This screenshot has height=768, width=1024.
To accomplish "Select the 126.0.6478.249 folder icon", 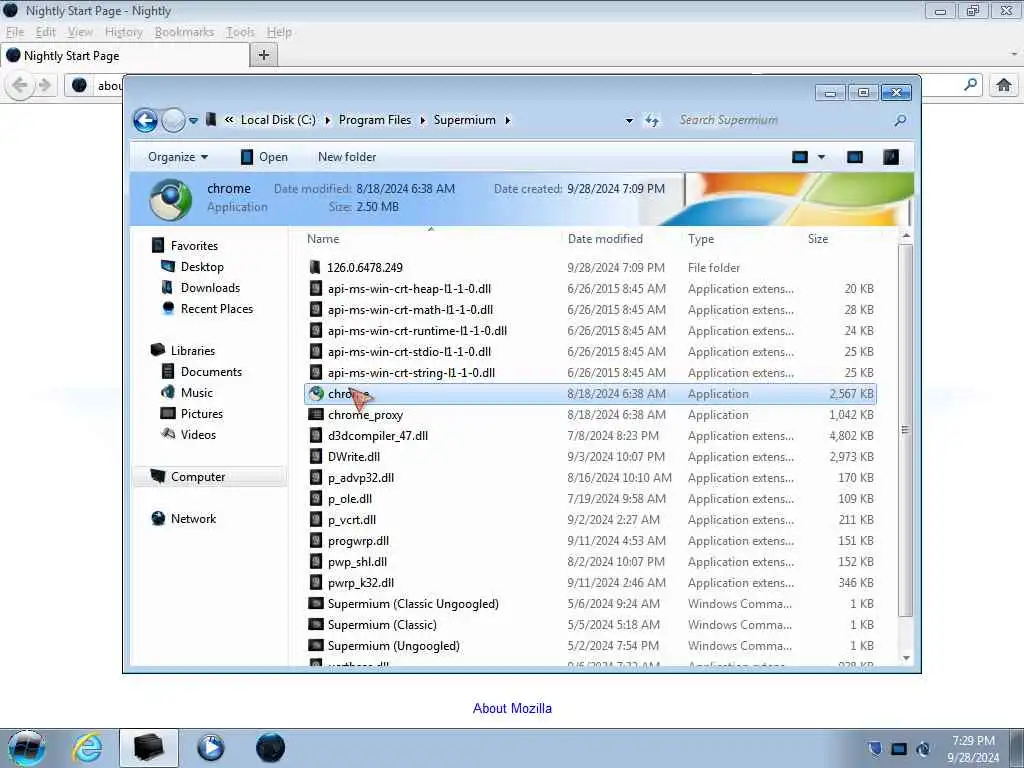I will pos(315,267).
